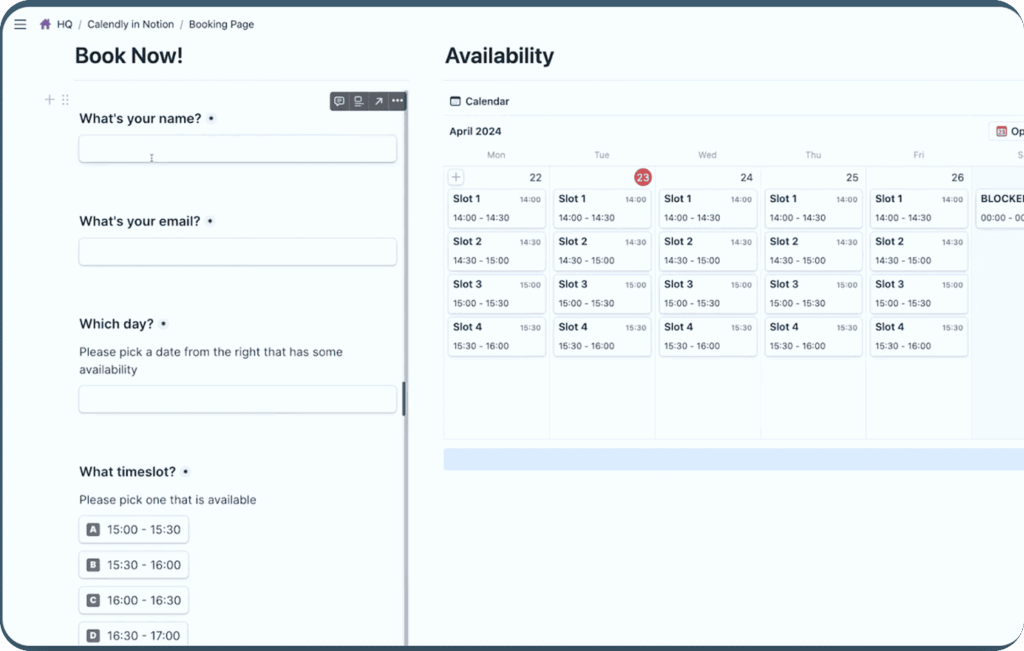Open Slot 2 card on Friday 26
1024x651 pixels.
click(919, 251)
